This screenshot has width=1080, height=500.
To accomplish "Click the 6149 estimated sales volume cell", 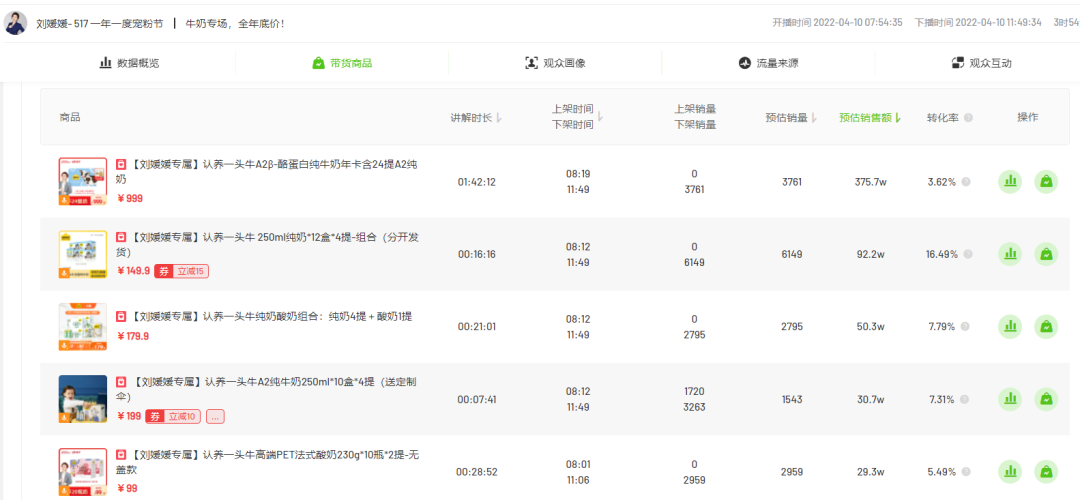I will pyautogui.click(x=791, y=254).
